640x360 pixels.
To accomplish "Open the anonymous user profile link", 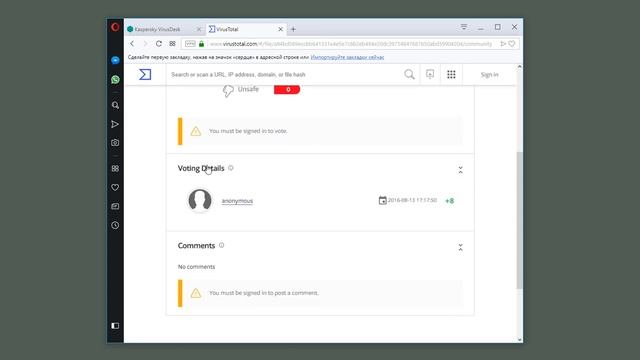I will point(237,201).
